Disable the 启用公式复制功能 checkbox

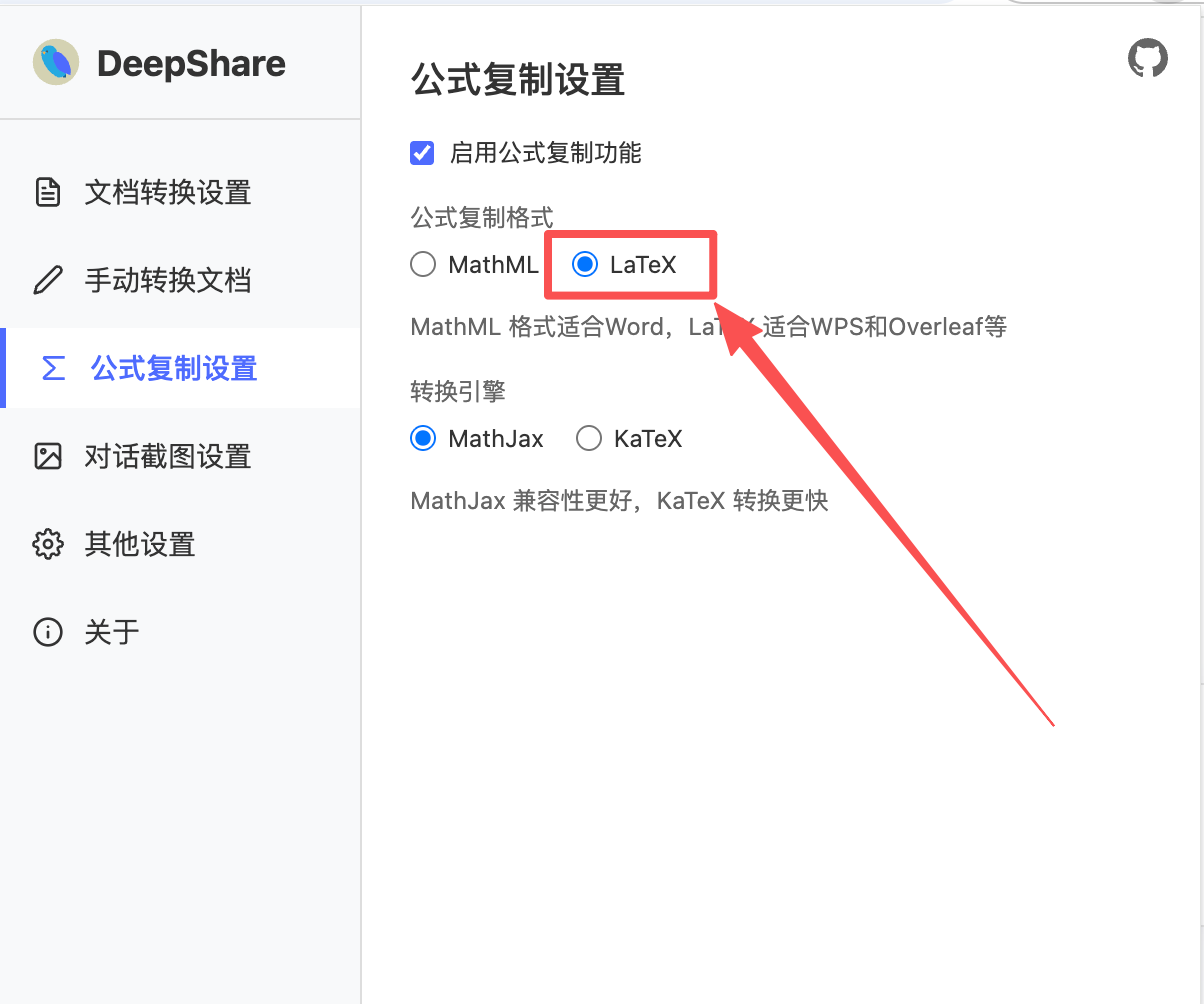pyautogui.click(x=422, y=152)
